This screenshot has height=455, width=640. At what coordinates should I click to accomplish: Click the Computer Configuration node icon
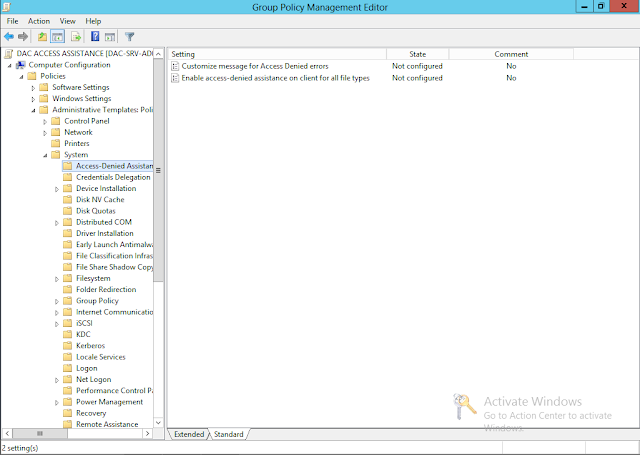(x=20, y=65)
